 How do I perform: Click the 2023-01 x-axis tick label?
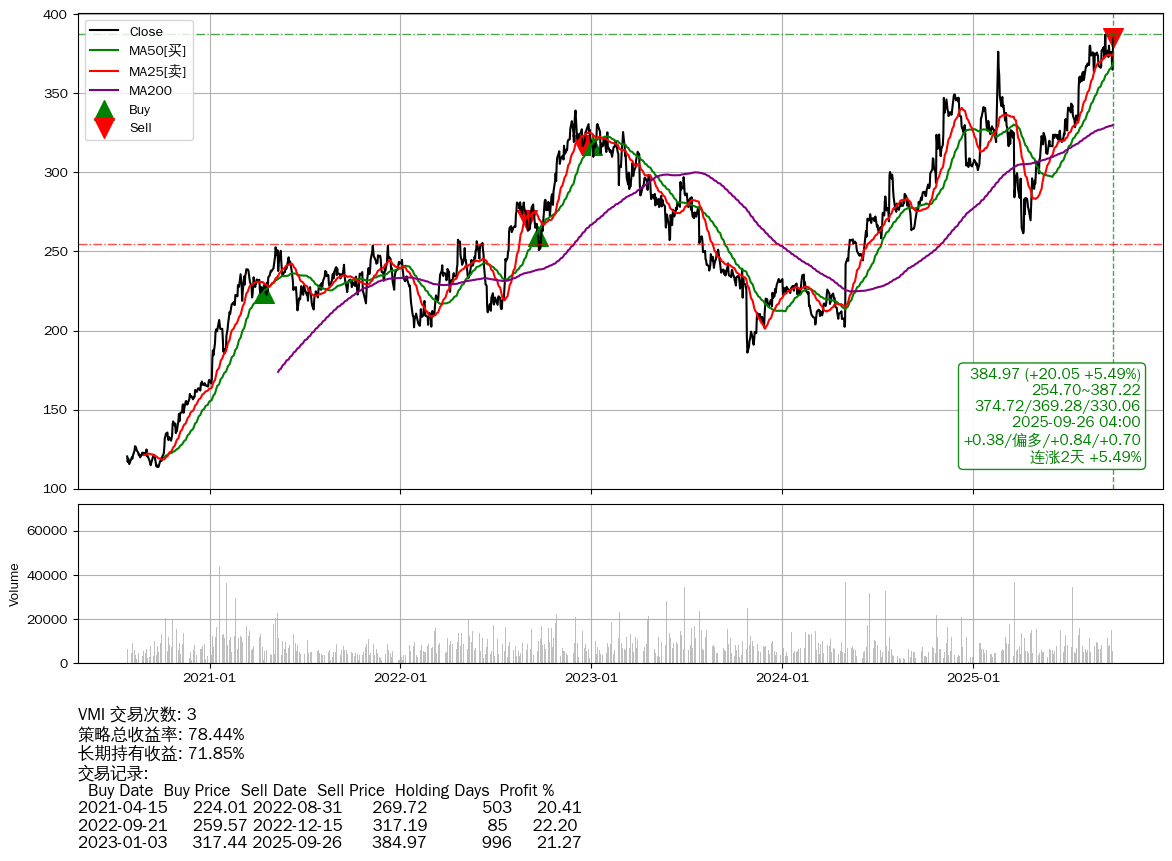[591, 677]
